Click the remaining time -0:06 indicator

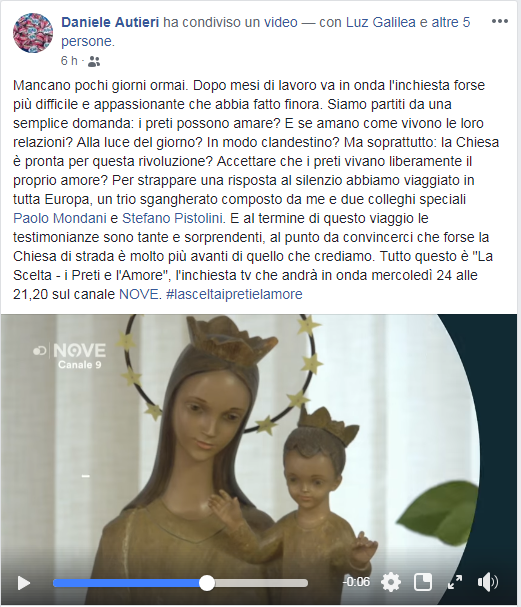pyautogui.click(x=356, y=582)
